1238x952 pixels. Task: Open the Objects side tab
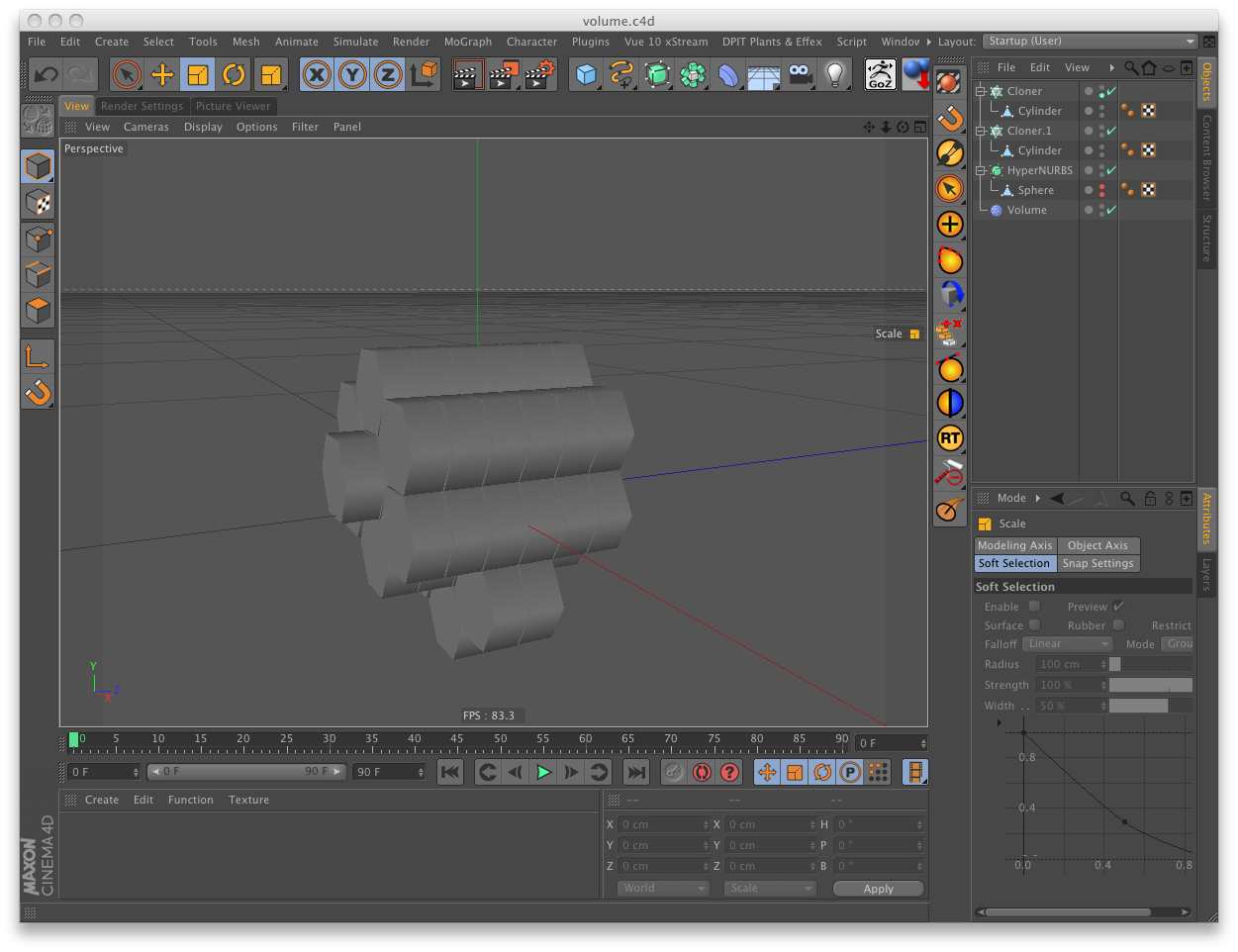[1206, 81]
